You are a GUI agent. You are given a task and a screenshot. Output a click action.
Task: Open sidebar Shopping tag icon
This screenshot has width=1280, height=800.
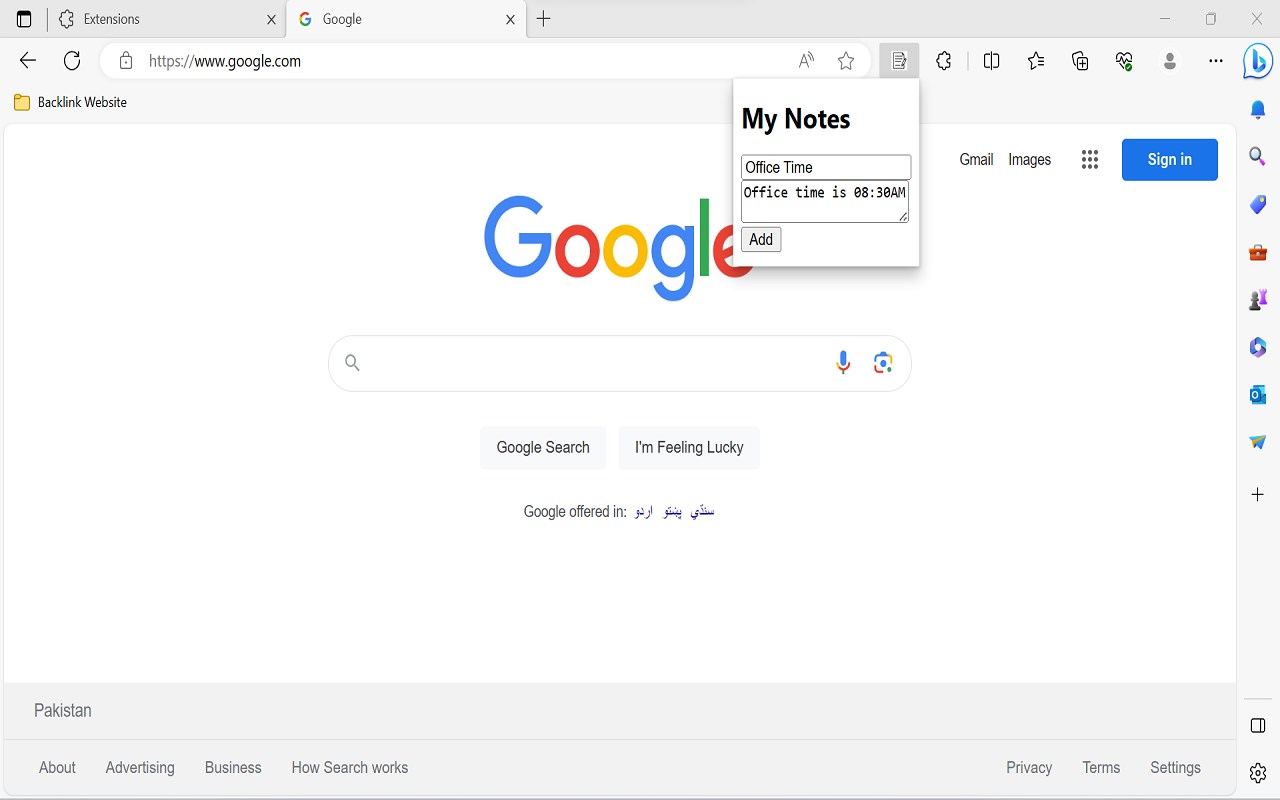coord(1258,204)
